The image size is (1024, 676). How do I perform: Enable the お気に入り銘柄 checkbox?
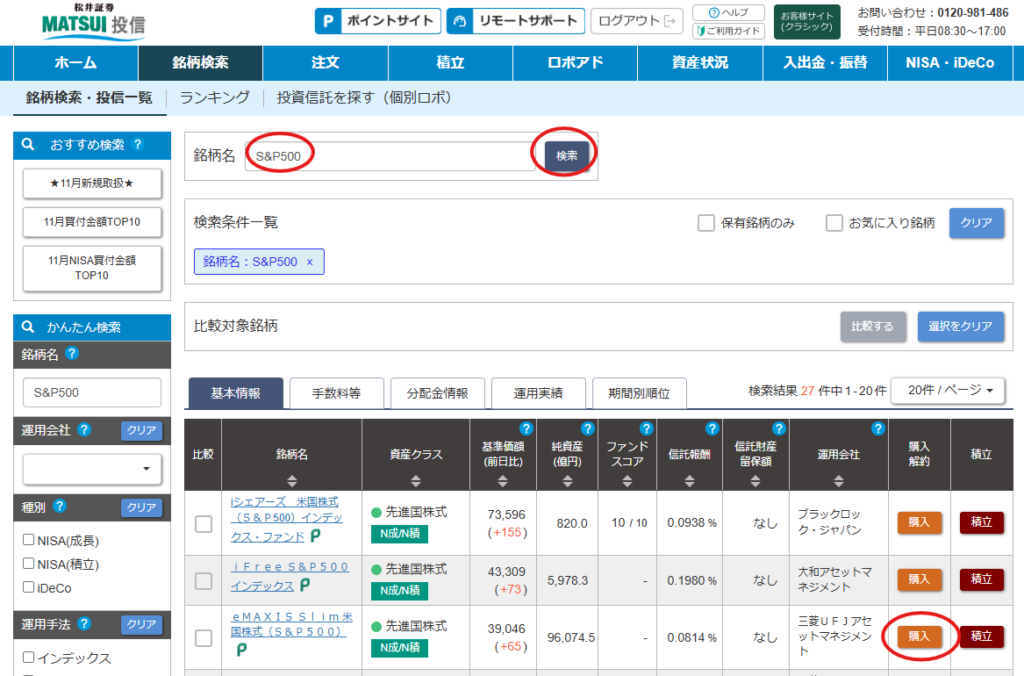coord(834,223)
